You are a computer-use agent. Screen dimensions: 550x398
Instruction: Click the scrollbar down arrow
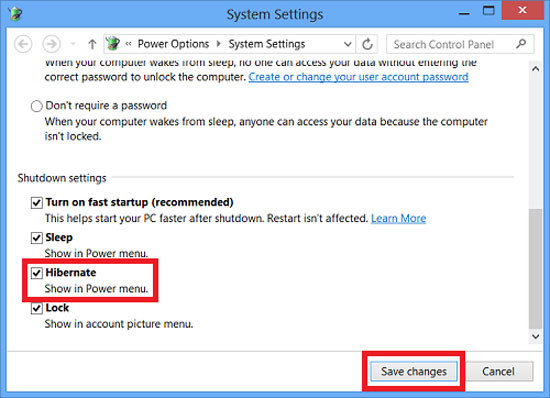[535, 336]
